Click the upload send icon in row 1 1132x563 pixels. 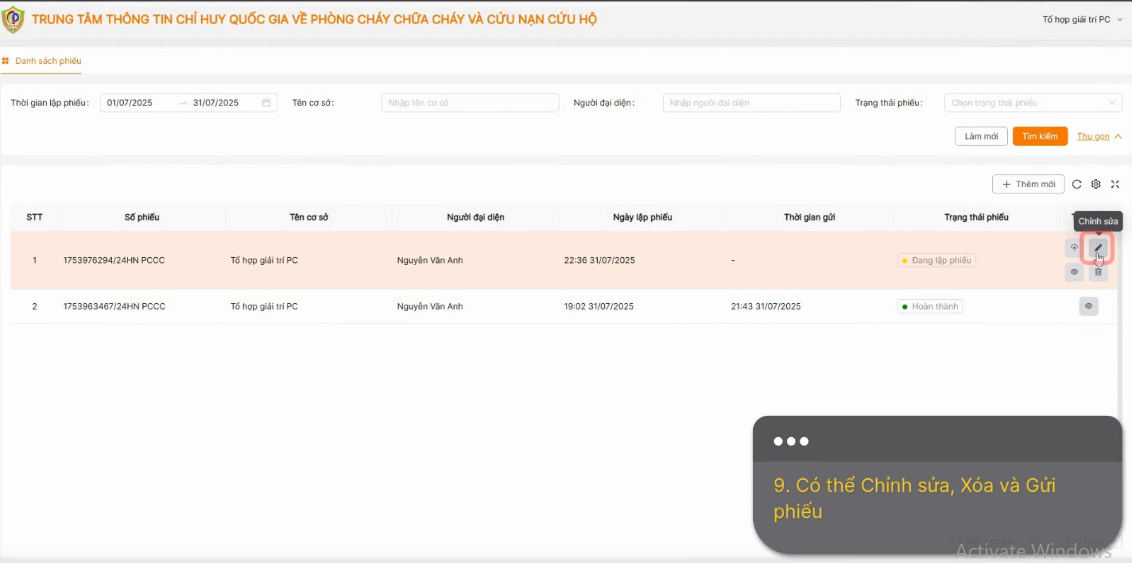tap(1074, 248)
